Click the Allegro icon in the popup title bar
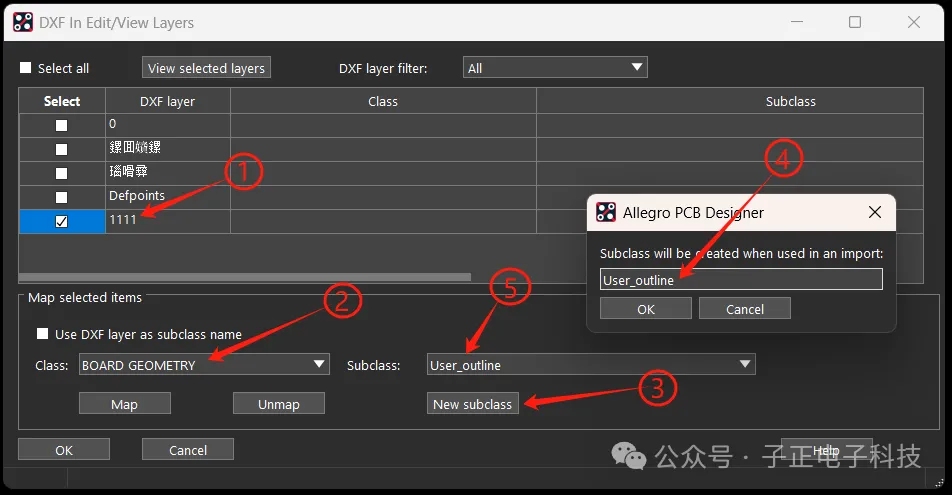 605,212
